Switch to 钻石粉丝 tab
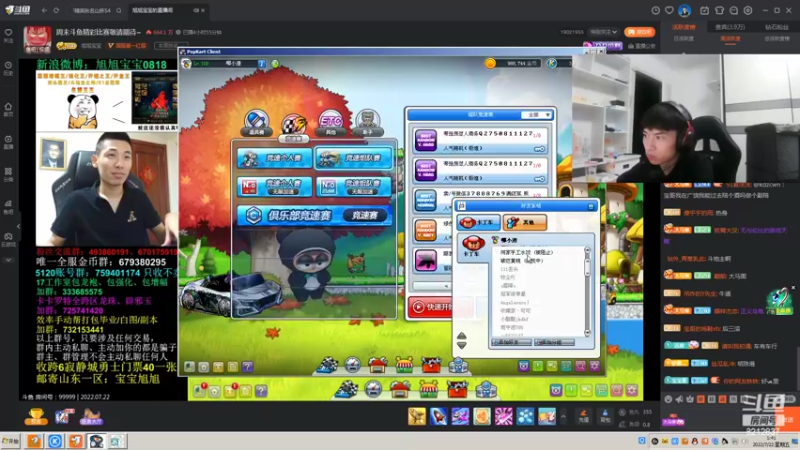The image size is (800, 450). (777, 27)
